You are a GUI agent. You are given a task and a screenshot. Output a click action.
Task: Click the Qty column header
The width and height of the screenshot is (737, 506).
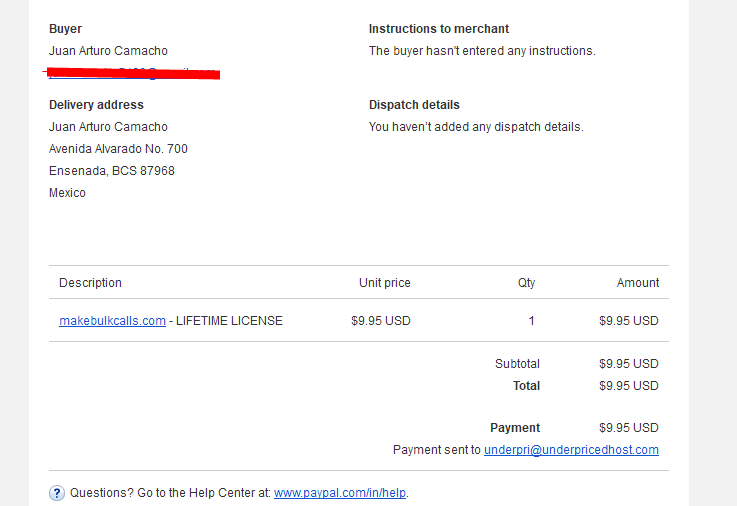(526, 283)
